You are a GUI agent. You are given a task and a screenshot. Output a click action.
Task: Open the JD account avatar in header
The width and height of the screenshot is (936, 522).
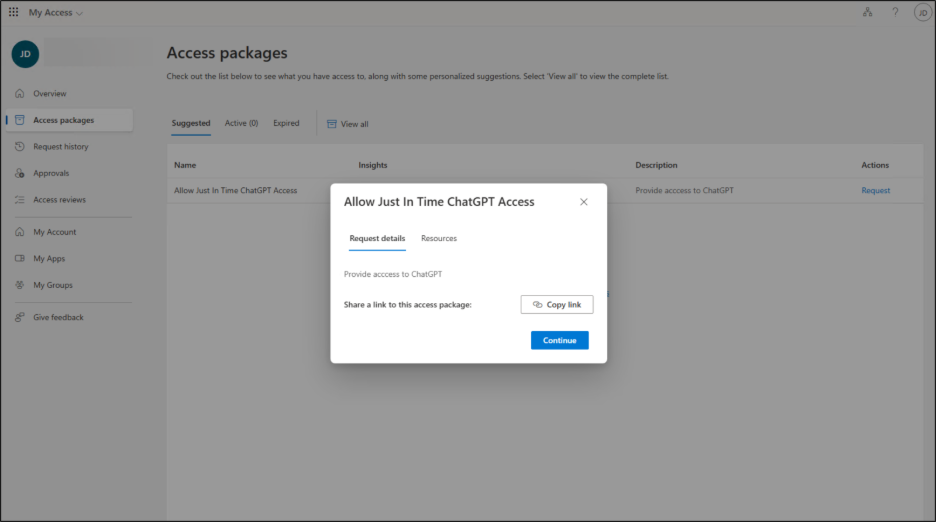coord(921,13)
